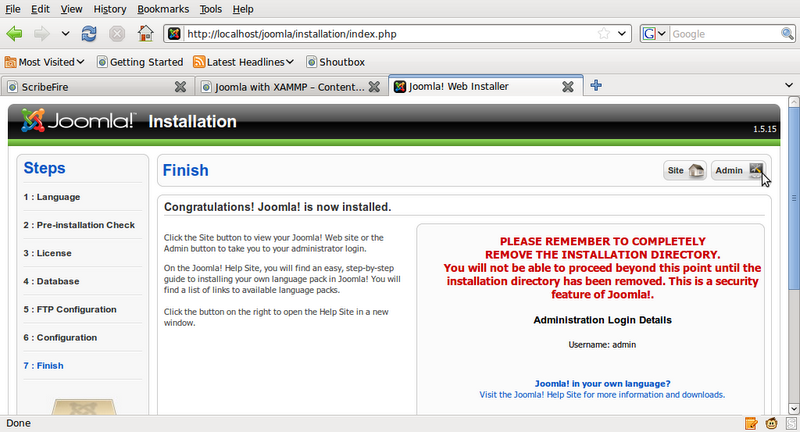Select step 1 : Language

coord(52,197)
